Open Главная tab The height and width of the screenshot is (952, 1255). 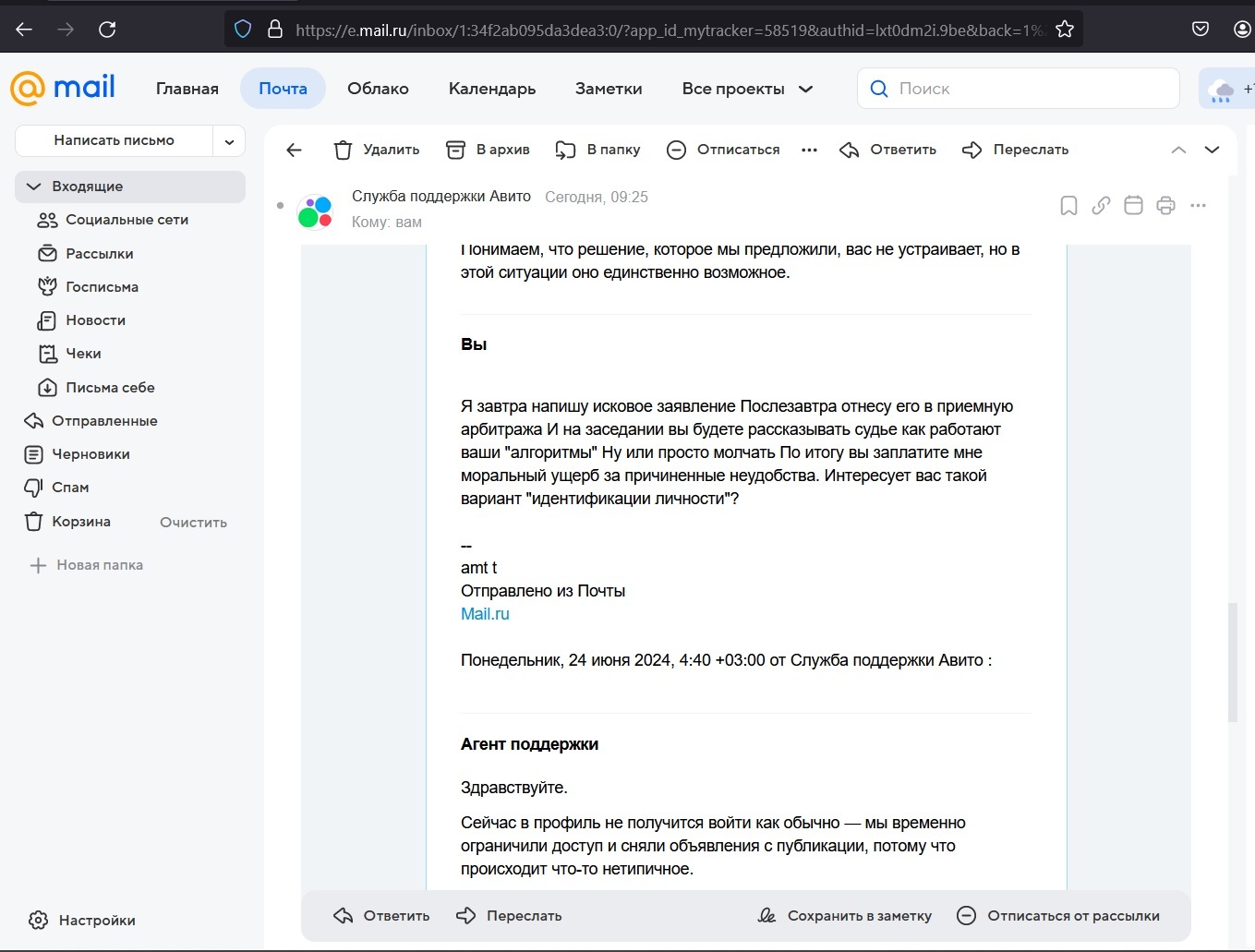(187, 89)
